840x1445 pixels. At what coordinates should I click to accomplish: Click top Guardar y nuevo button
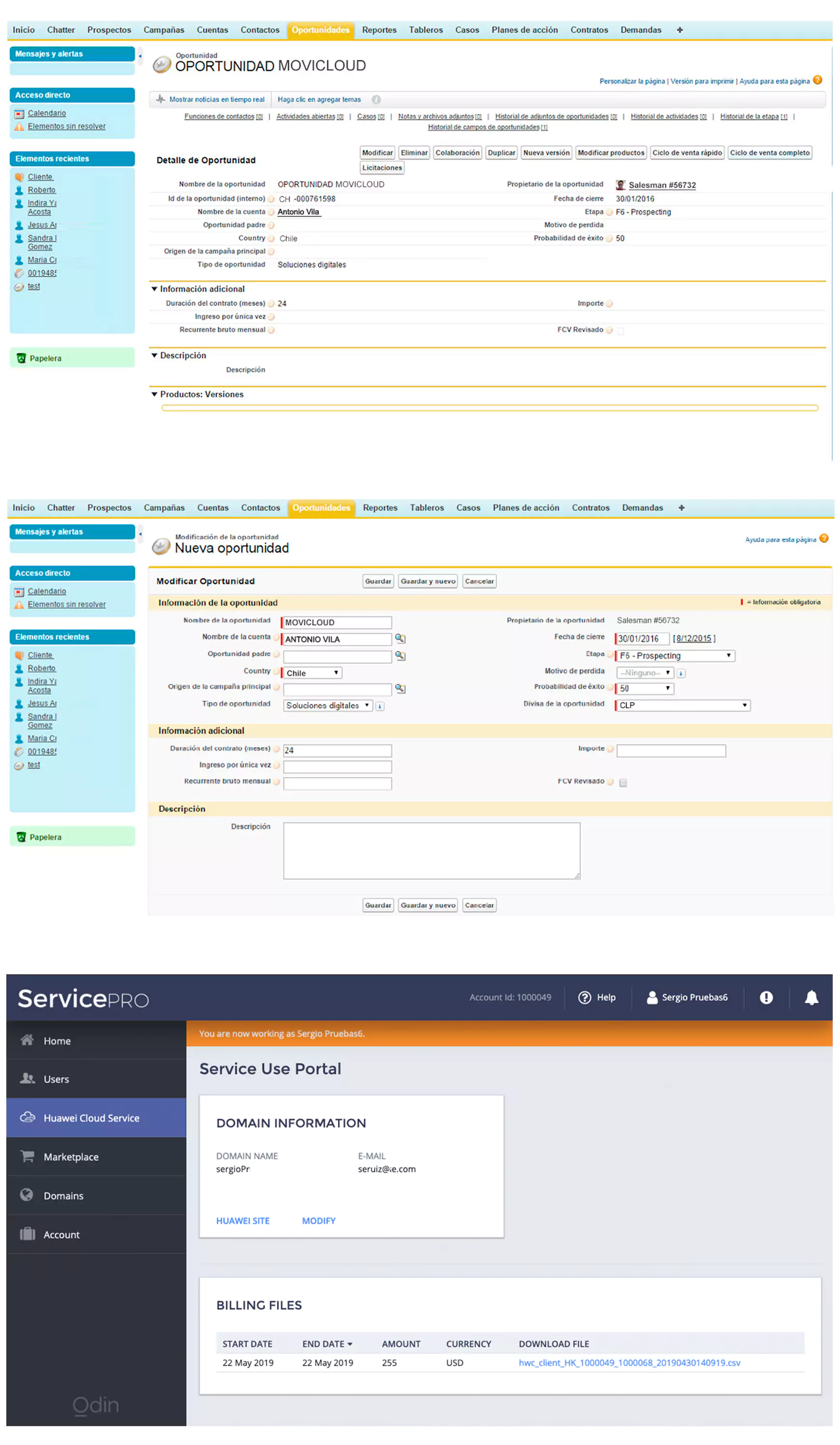[428, 581]
